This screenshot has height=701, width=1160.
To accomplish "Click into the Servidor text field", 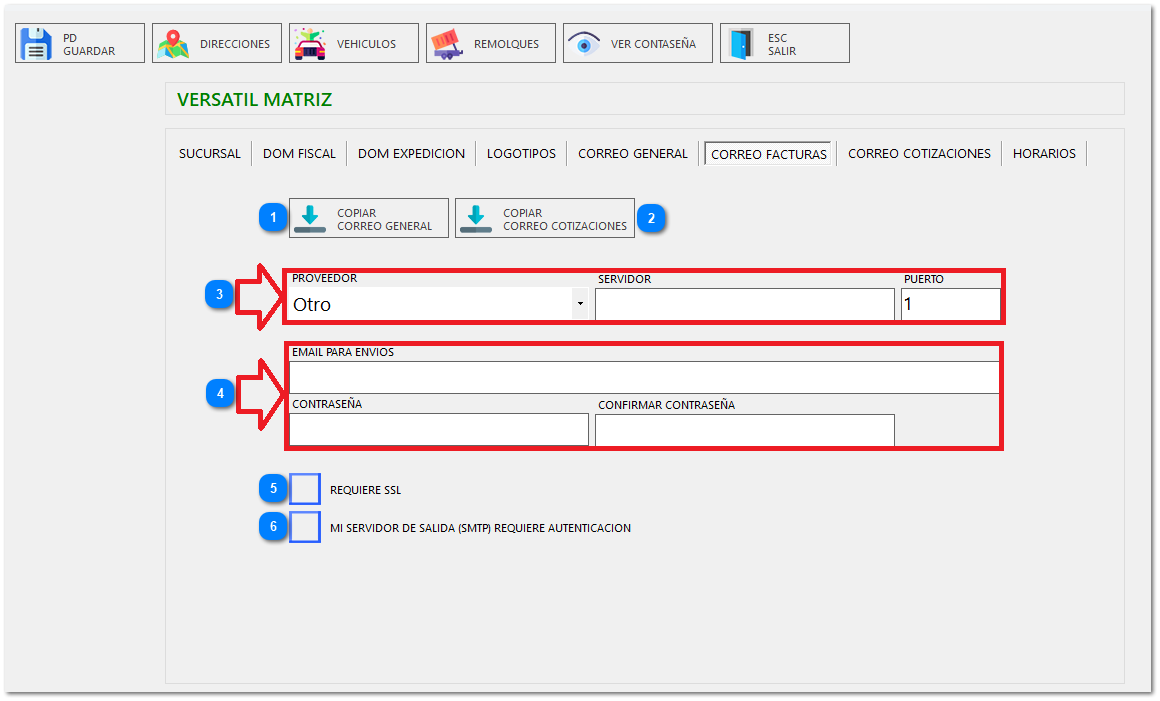I will pos(744,304).
